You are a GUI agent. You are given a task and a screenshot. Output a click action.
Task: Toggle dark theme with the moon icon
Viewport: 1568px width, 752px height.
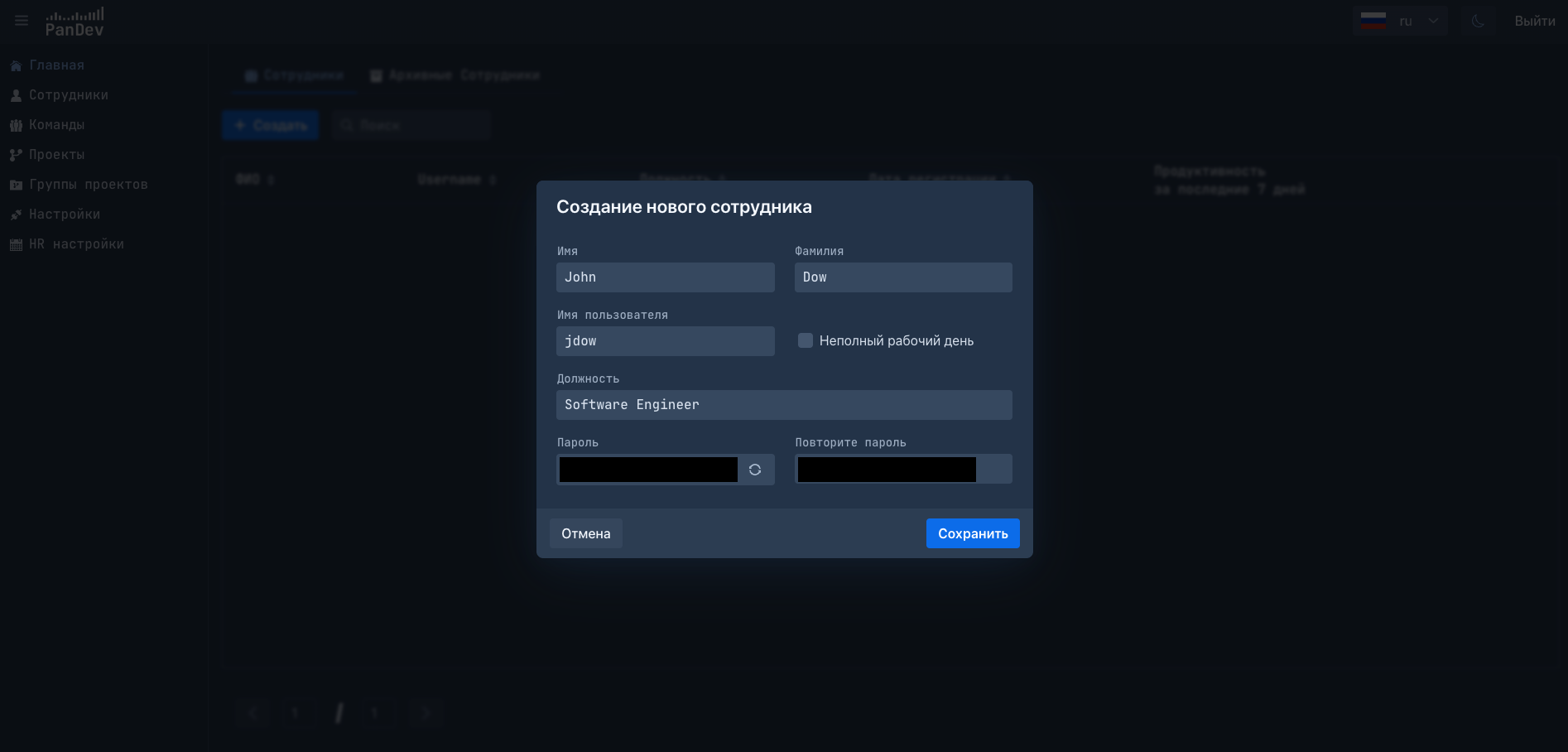pos(1479,21)
